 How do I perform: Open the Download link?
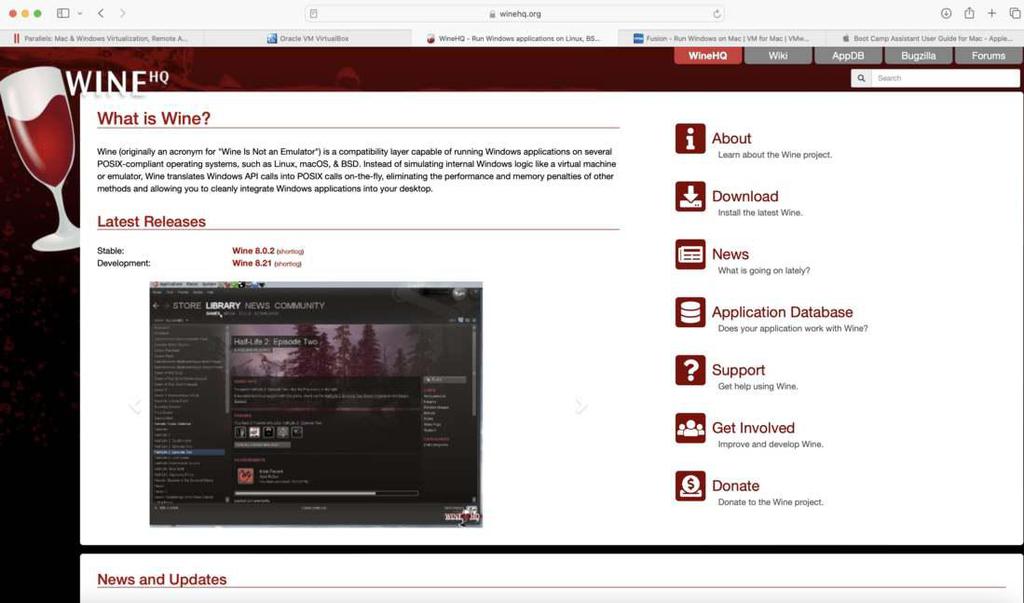click(x=744, y=197)
